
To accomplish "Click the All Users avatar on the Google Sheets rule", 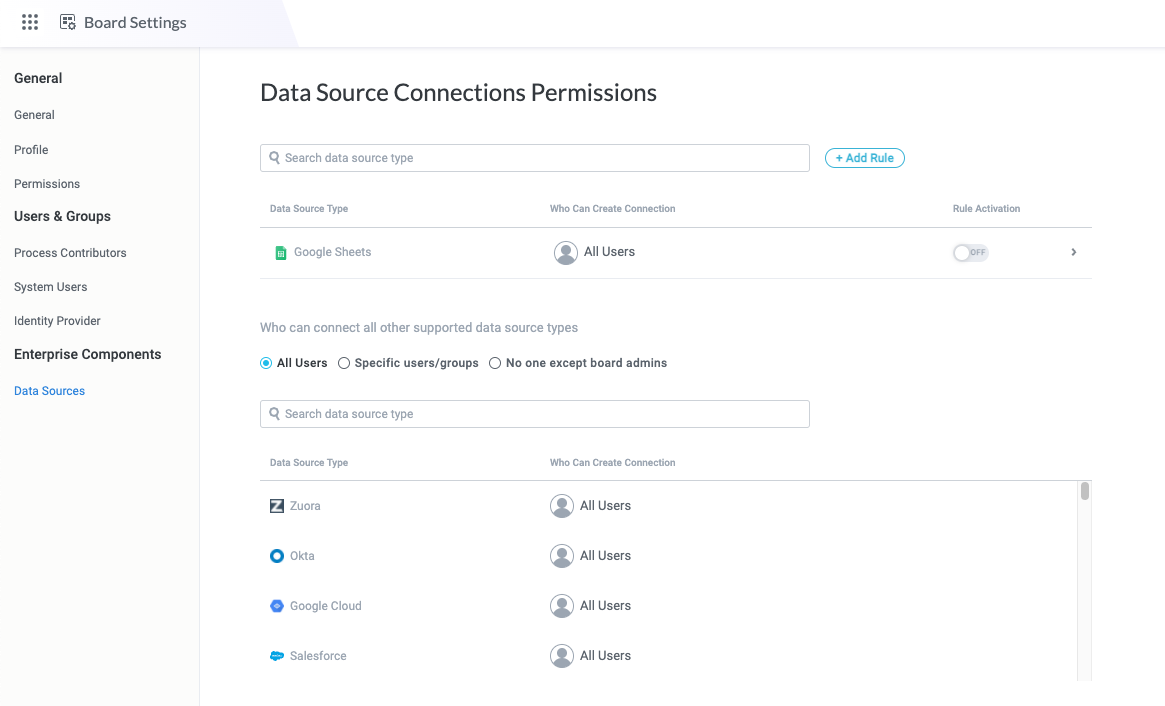I will (x=565, y=252).
